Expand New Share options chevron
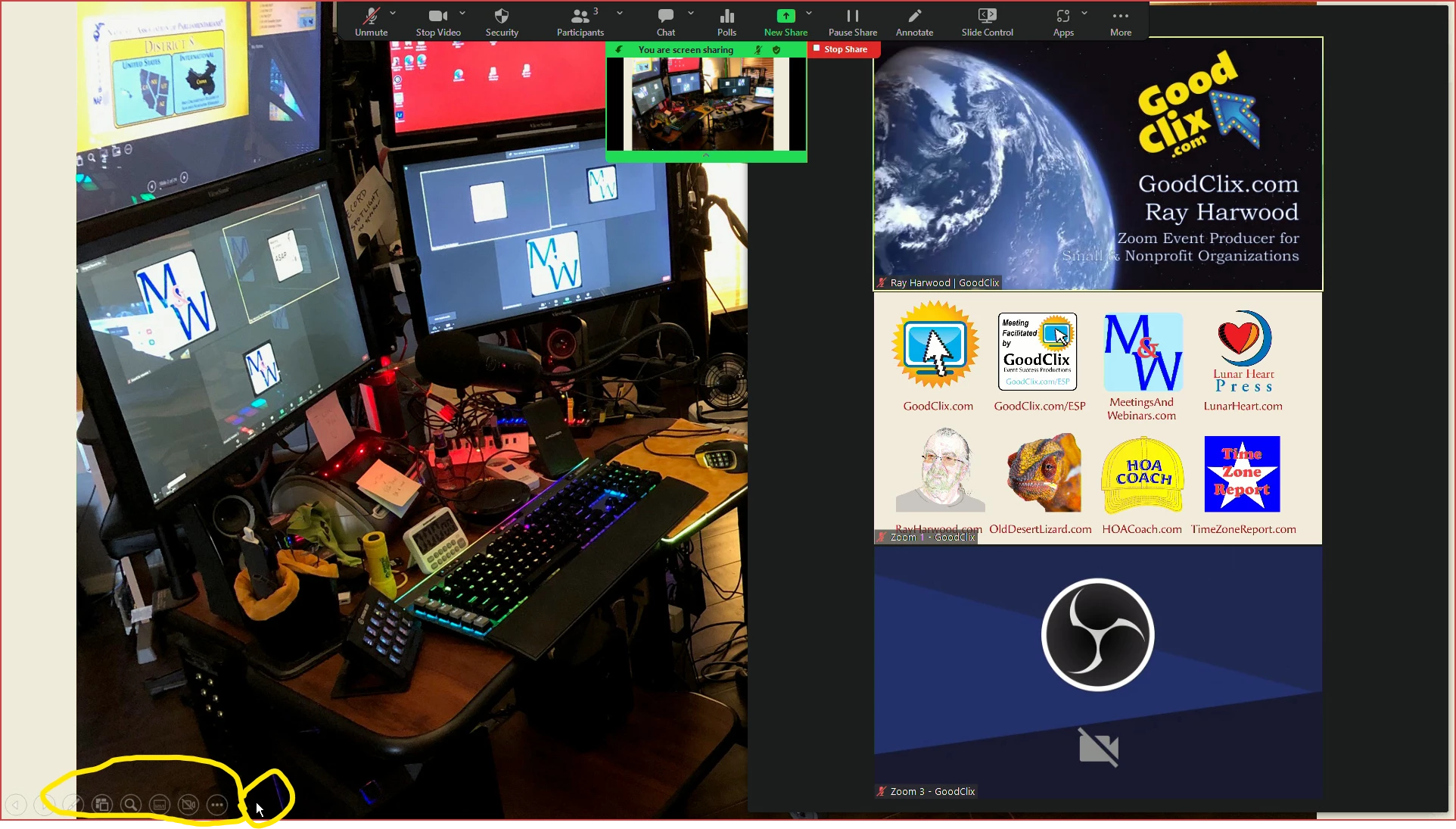The height and width of the screenshot is (829, 1456). click(809, 13)
